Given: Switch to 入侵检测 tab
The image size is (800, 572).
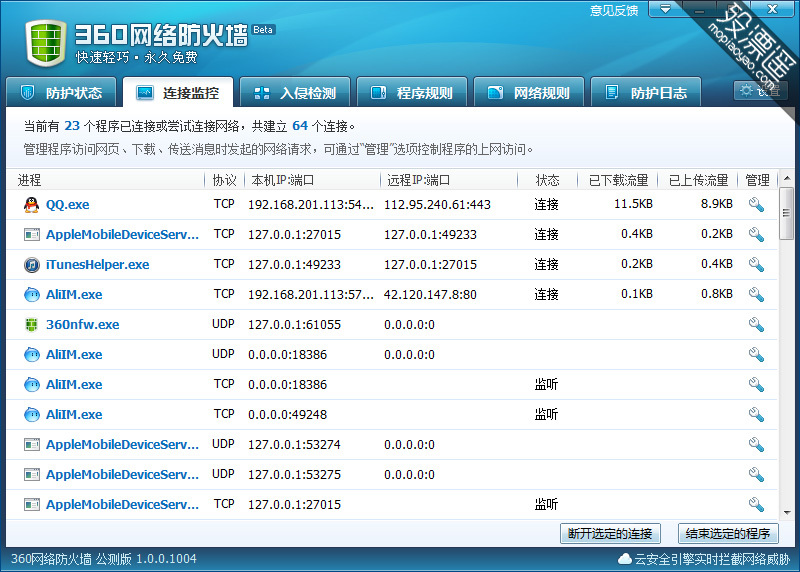Looking at the screenshot, I should (x=295, y=93).
